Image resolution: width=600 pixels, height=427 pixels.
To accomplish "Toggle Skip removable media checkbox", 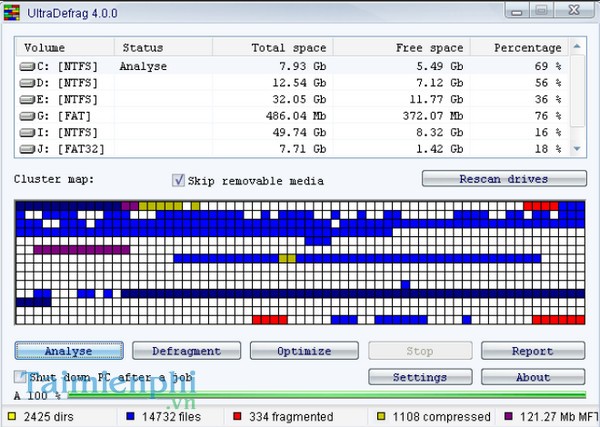I will click(x=178, y=180).
